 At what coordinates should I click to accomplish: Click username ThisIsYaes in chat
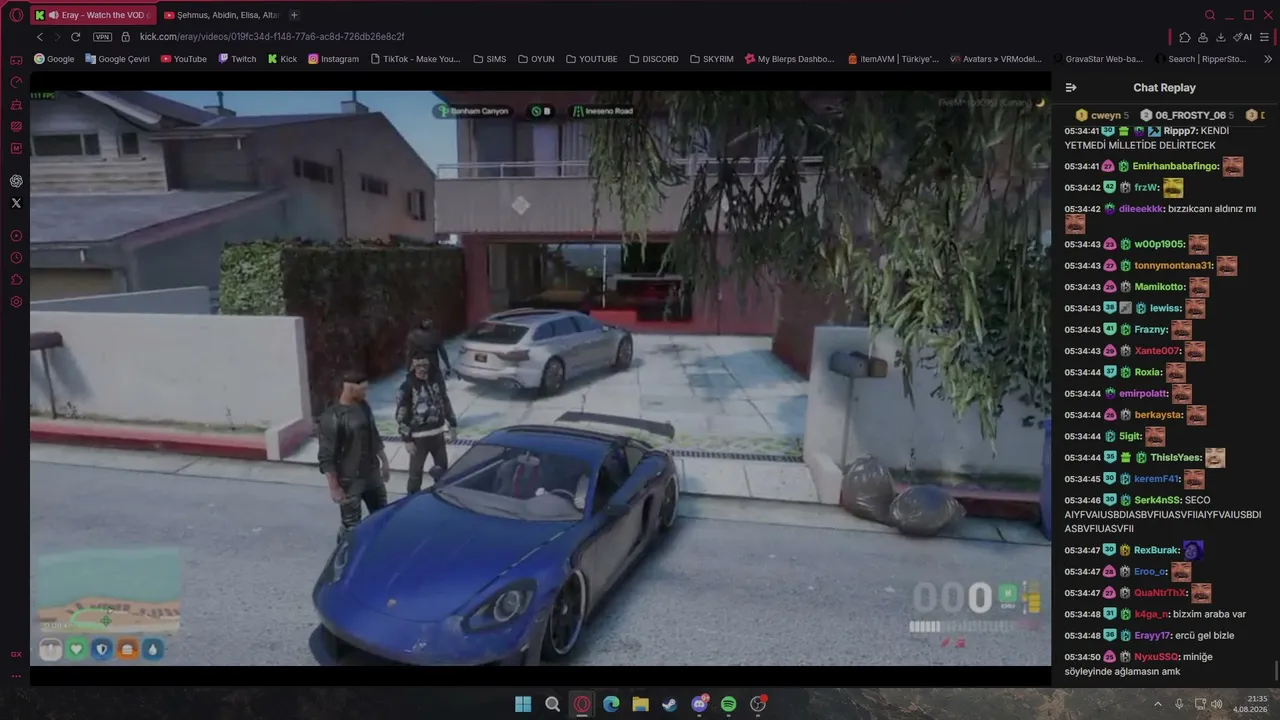tap(1176, 458)
